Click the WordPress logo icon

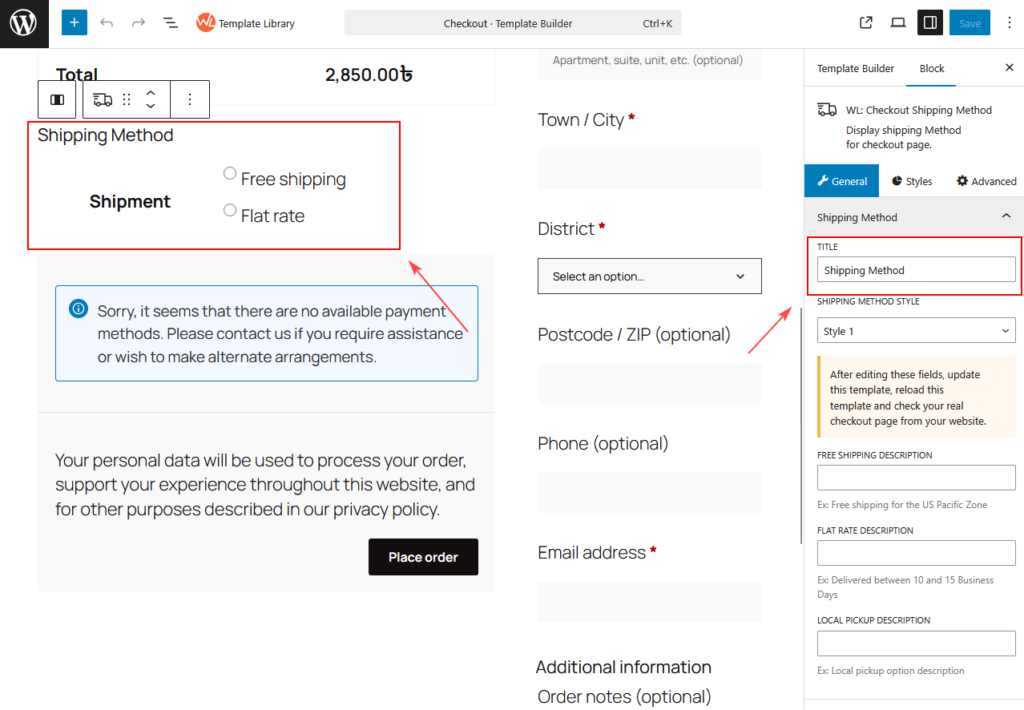pyautogui.click(x=24, y=23)
